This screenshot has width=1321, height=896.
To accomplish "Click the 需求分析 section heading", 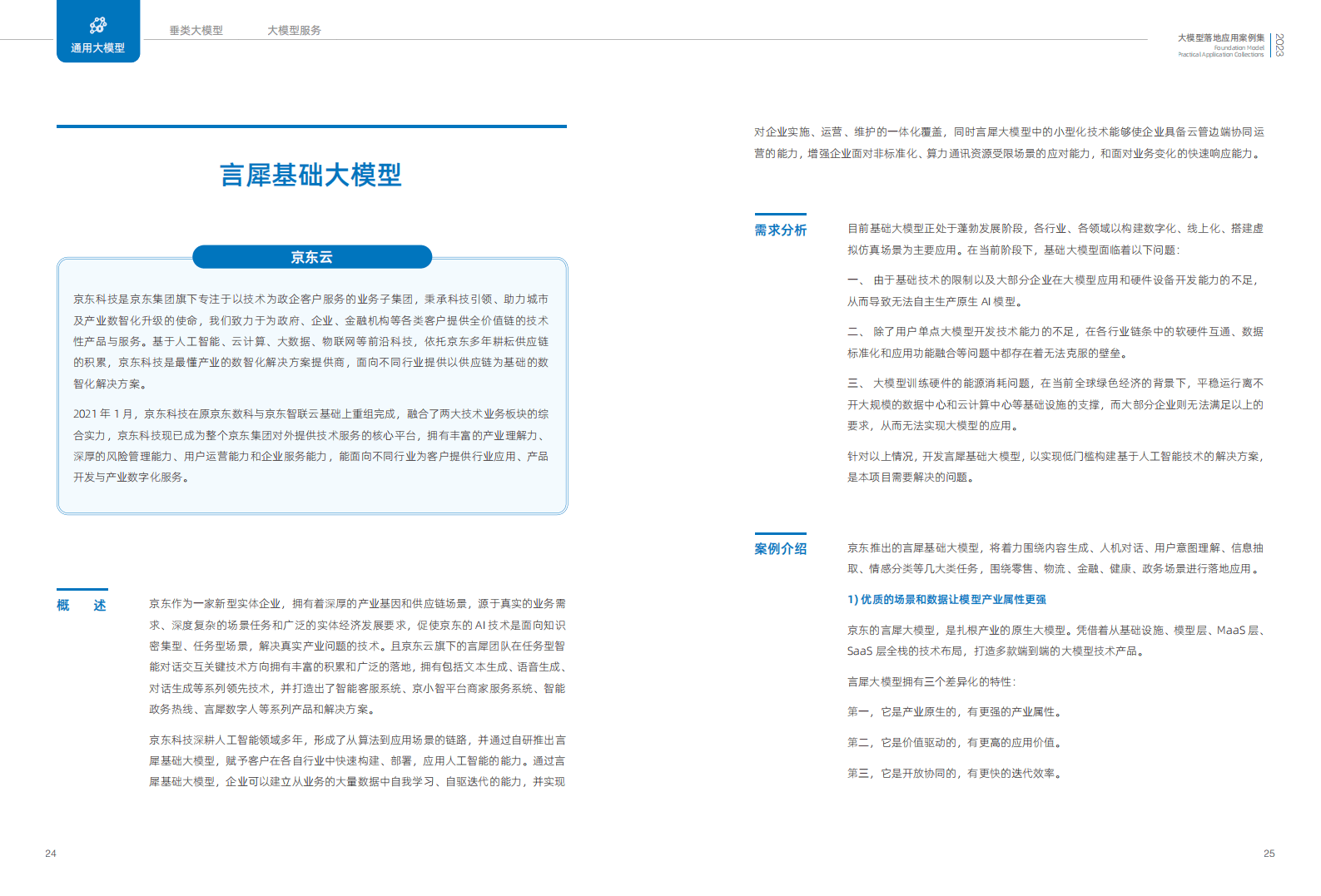I will point(781,230).
